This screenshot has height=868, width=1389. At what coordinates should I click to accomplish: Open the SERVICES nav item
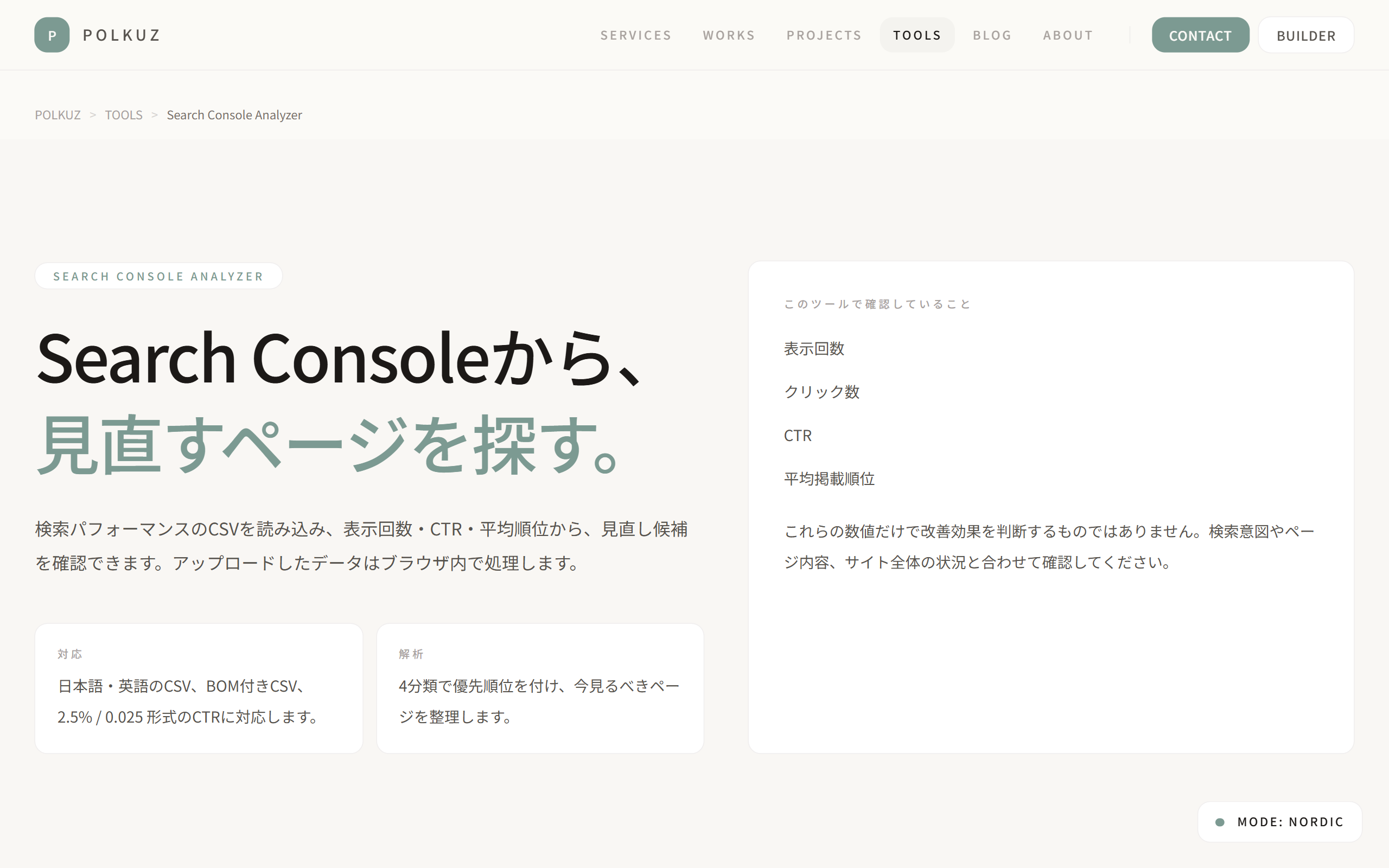coord(635,36)
